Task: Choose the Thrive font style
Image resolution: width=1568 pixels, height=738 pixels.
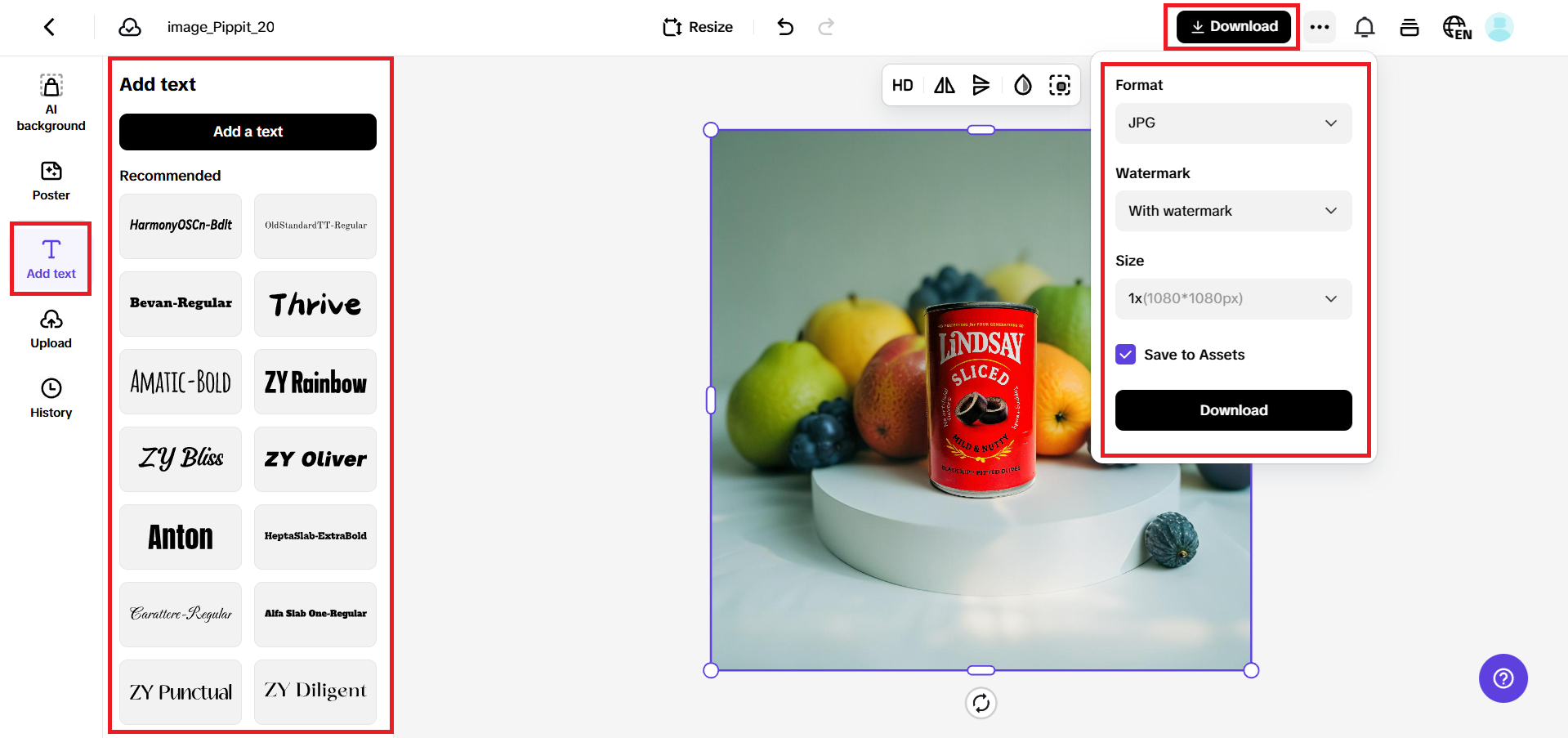Action: pyautogui.click(x=315, y=303)
